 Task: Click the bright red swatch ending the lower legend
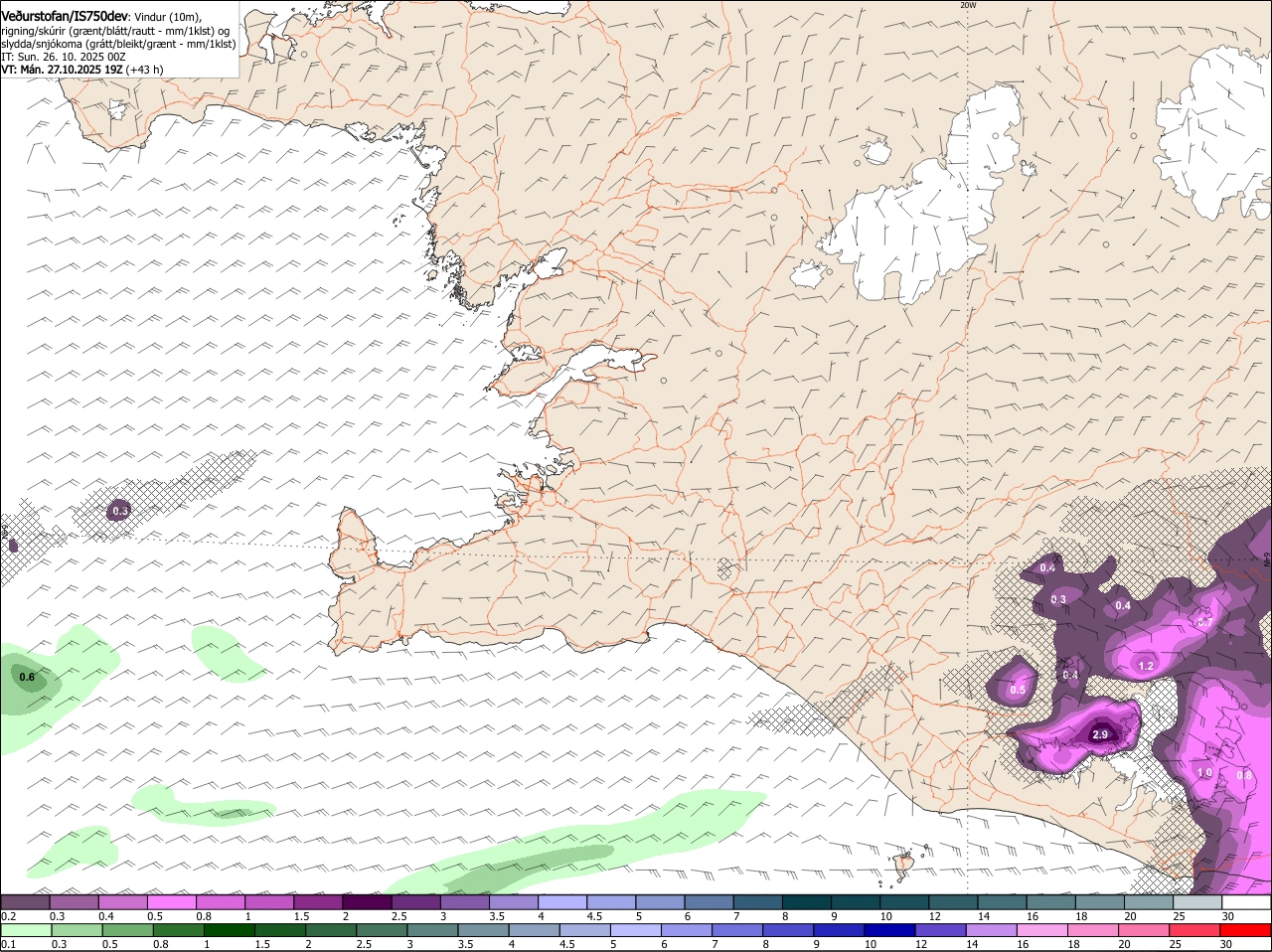pyautogui.click(x=1246, y=930)
